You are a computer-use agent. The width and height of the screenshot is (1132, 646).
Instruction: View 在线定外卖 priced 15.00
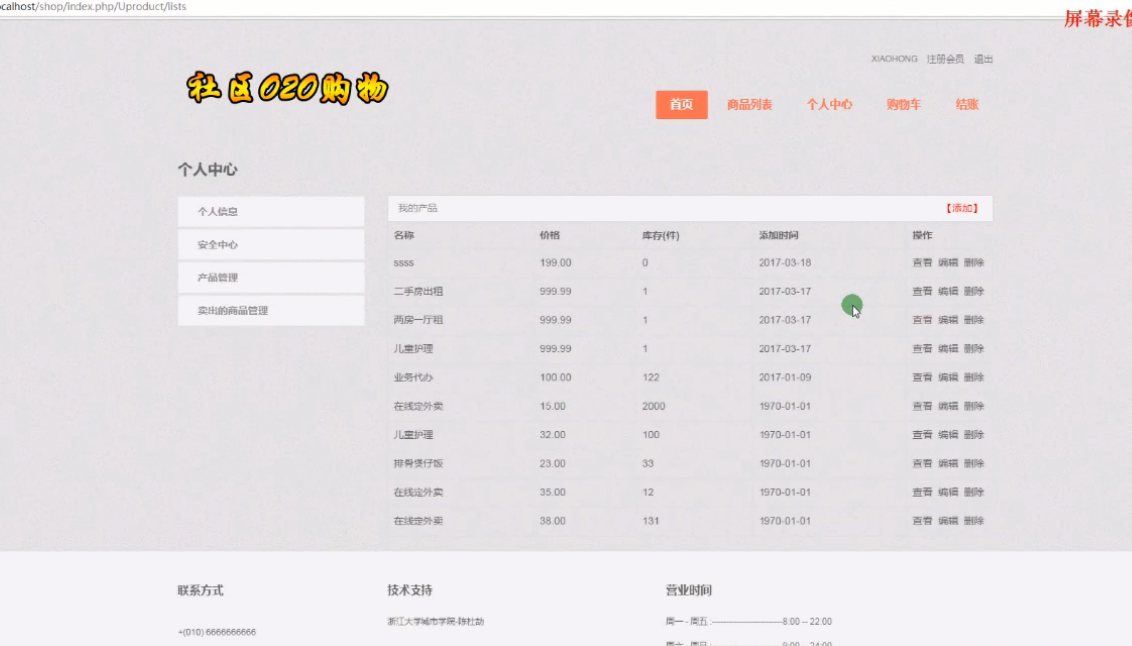(922, 406)
